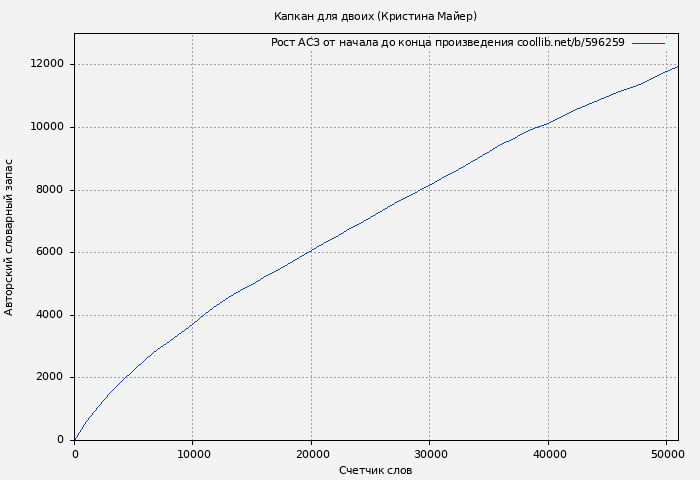The height and width of the screenshot is (480, 700).
Task: Click the y-axis tick label 6000
Action: 50,252
